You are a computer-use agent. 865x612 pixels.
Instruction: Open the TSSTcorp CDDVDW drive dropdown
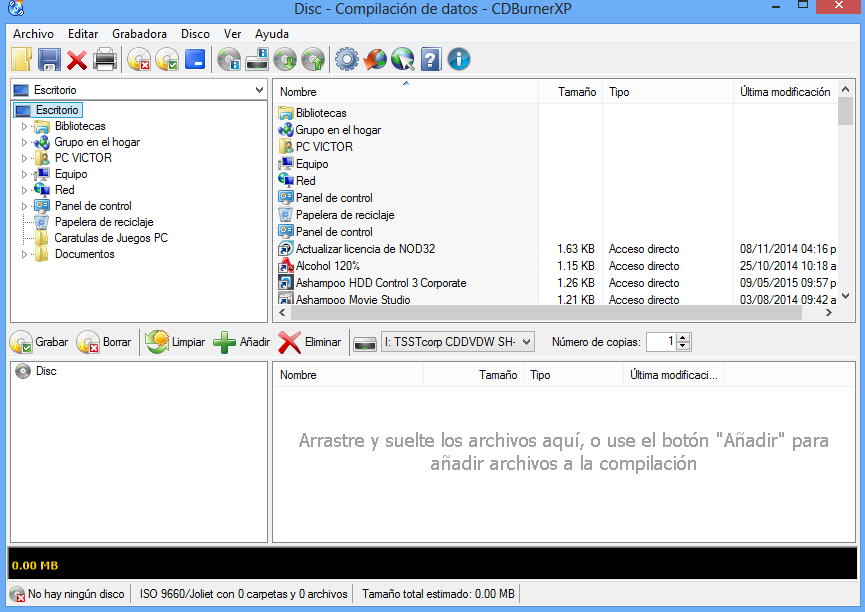[x=527, y=342]
